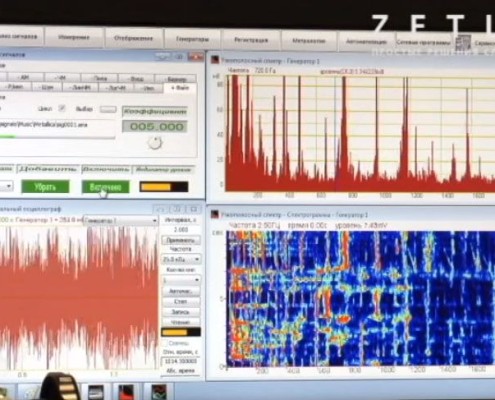
Task: Open the Частота 25.0 кГц dropdown
Action: (x=181, y=259)
